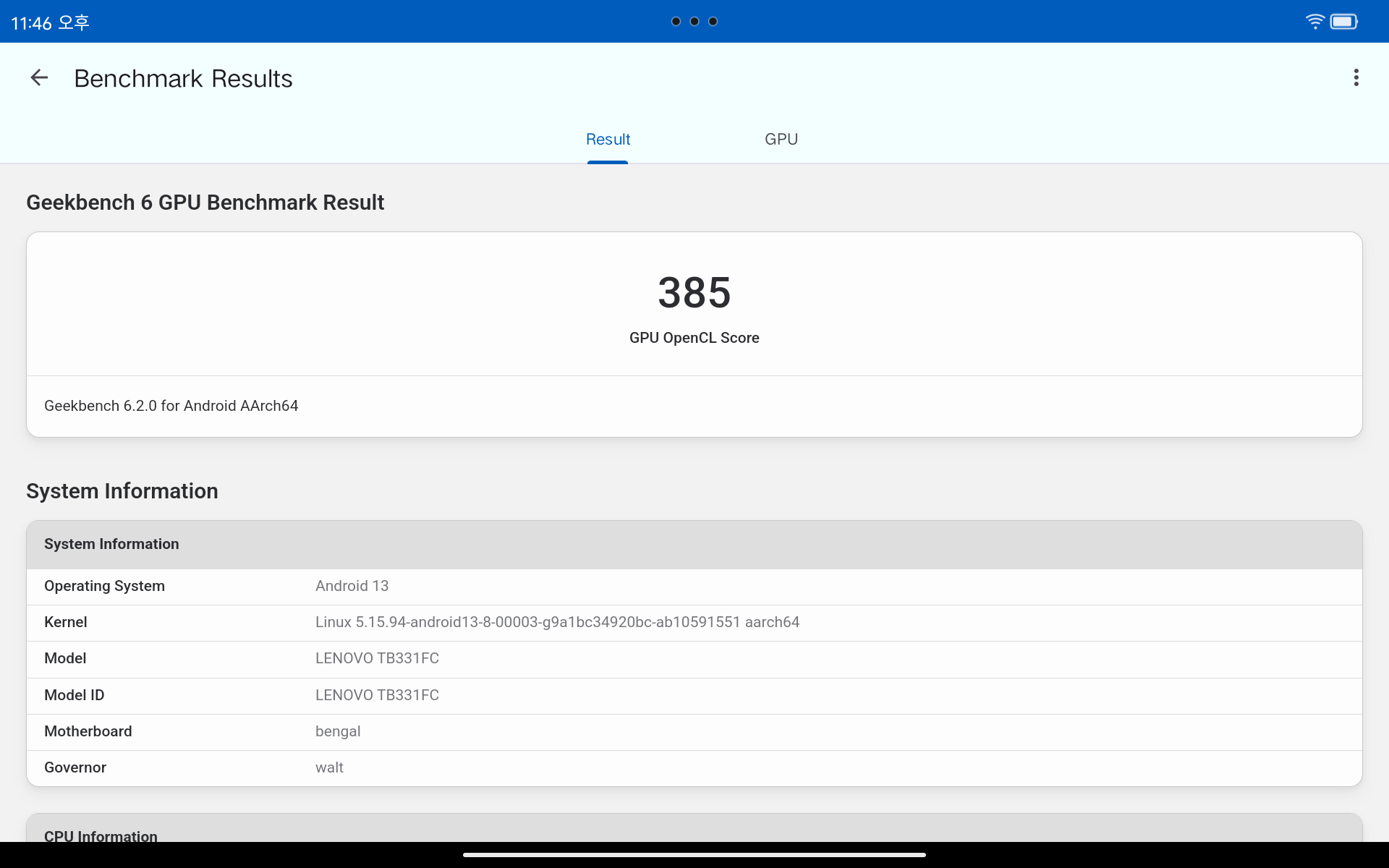Open the three-dot overflow menu
Image resolution: width=1389 pixels, height=868 pixels.
point(1356,78)
